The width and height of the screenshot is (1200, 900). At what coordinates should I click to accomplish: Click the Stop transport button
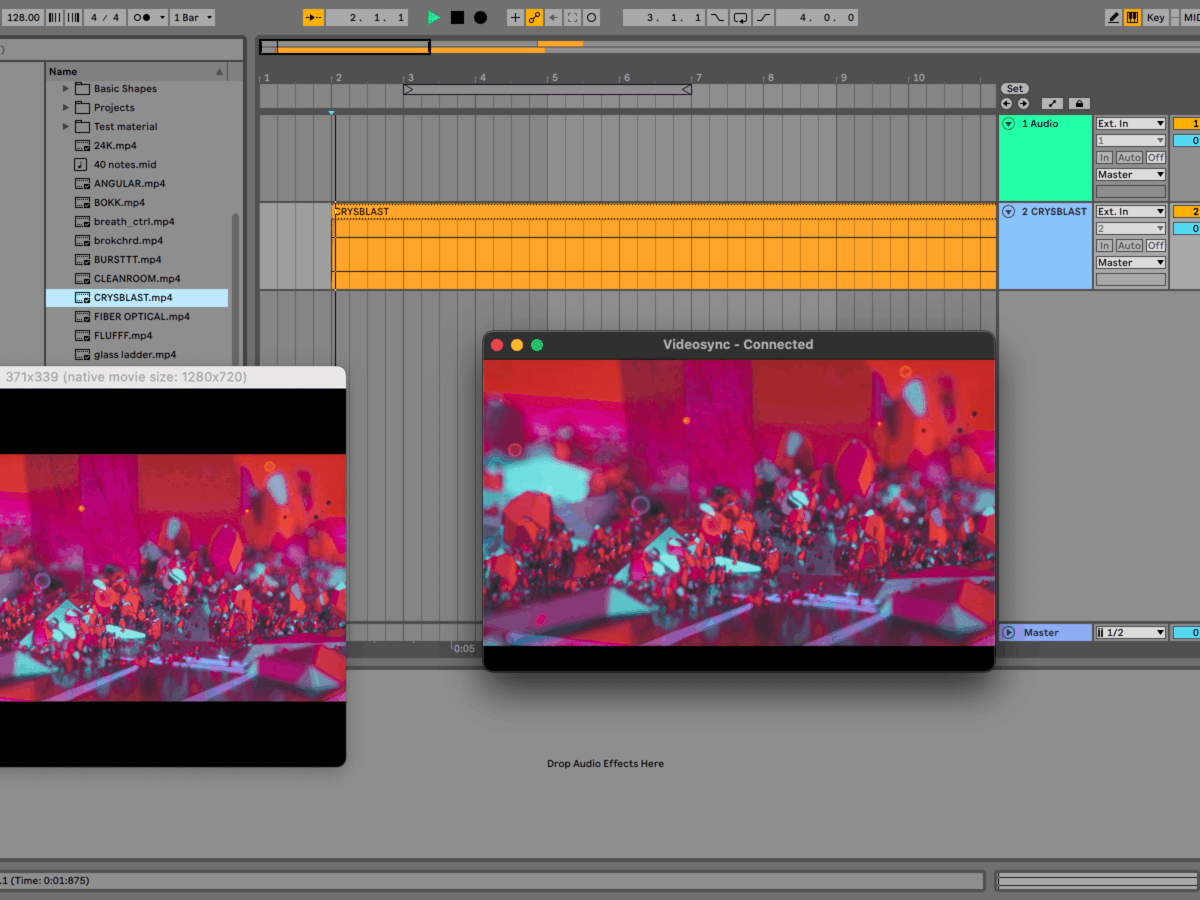(x=457, y=17)
